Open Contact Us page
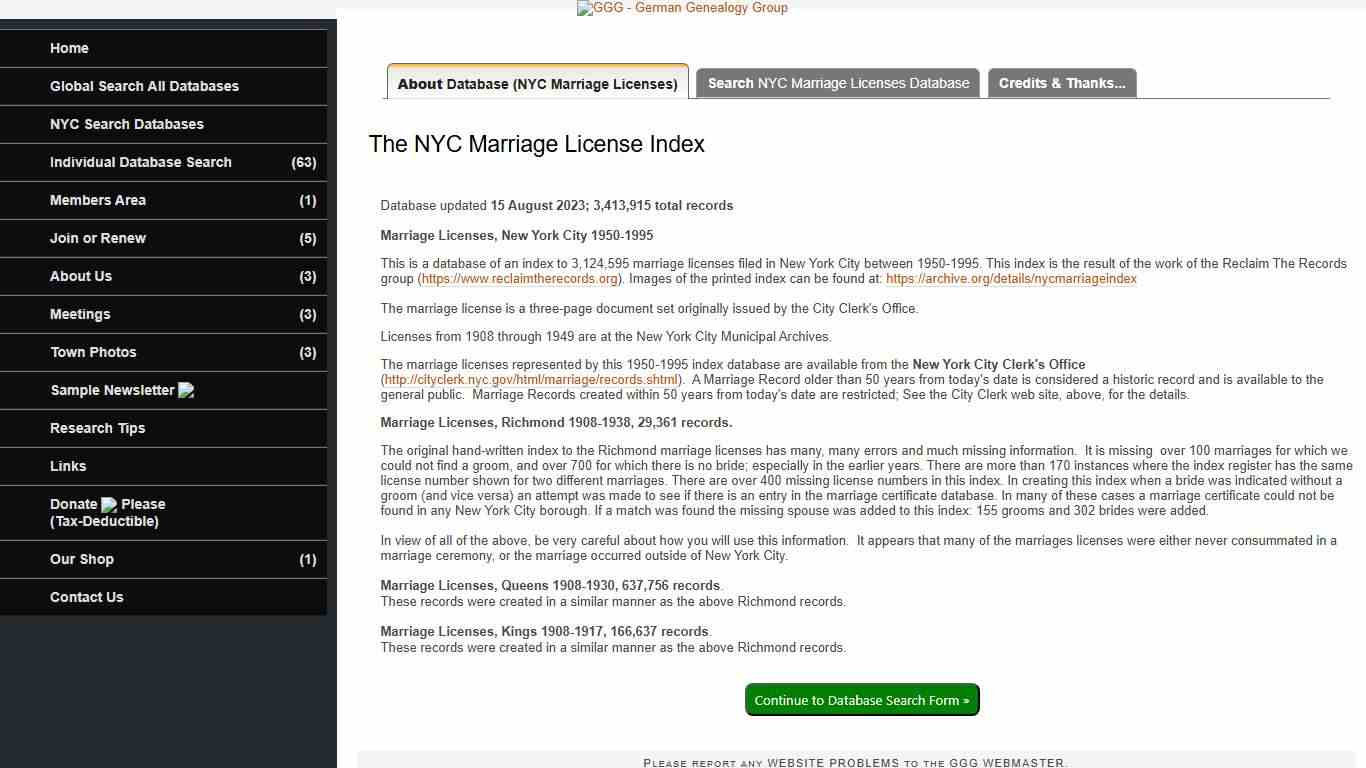This screenshot has height=768, width=1366. pos(86,597)
